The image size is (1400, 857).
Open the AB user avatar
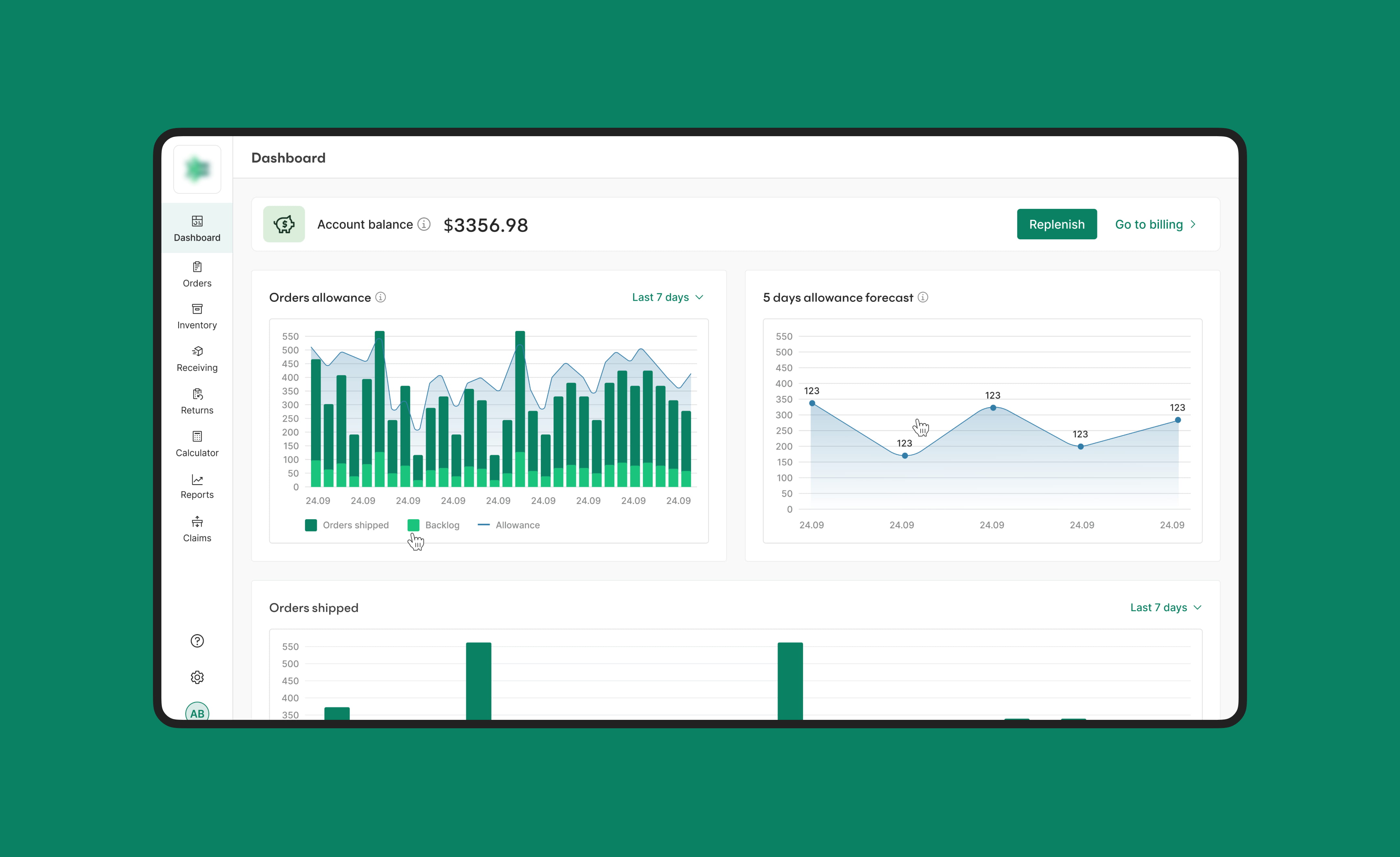[197, 711]
